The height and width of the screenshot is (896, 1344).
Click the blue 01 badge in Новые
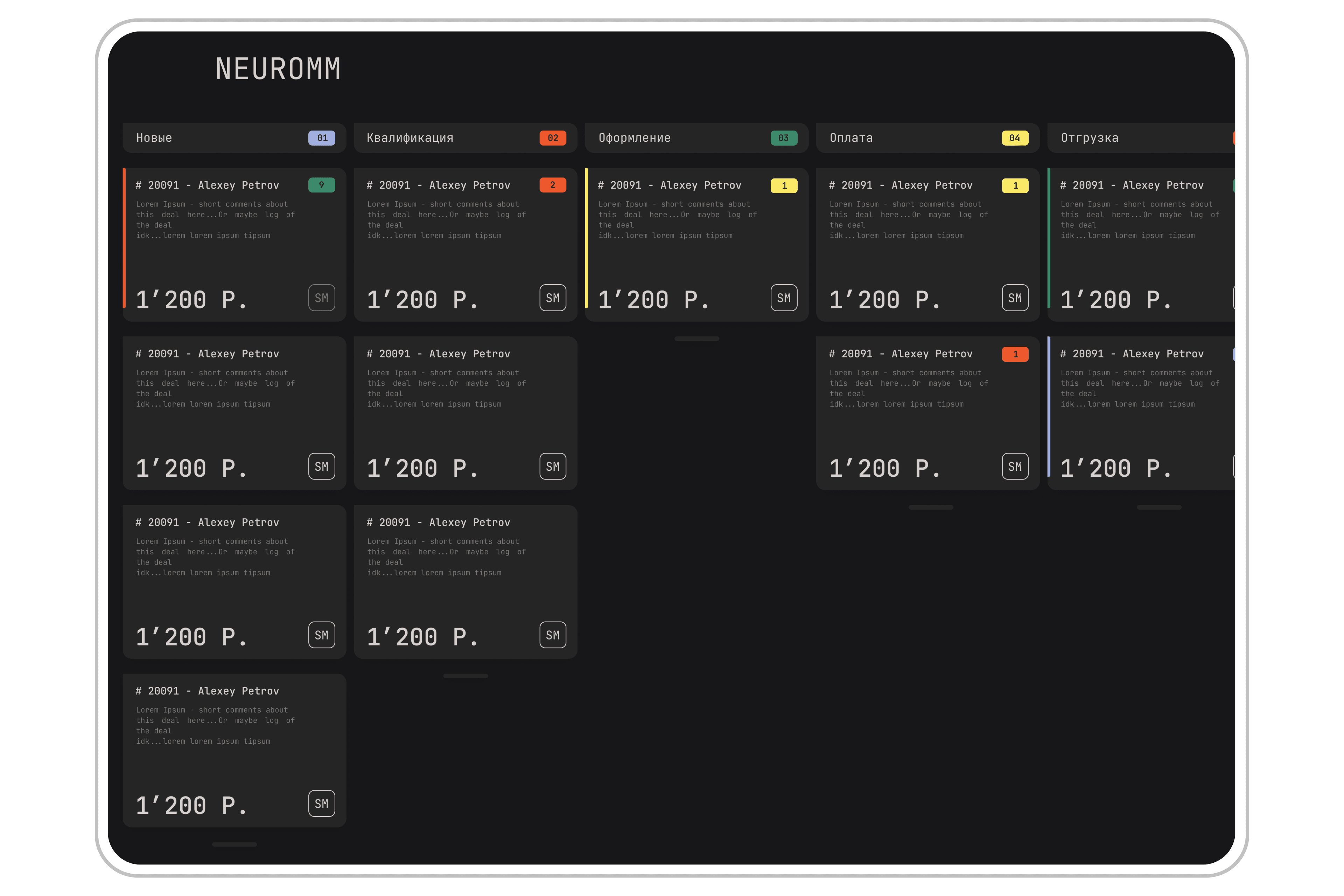coord(322,138)
